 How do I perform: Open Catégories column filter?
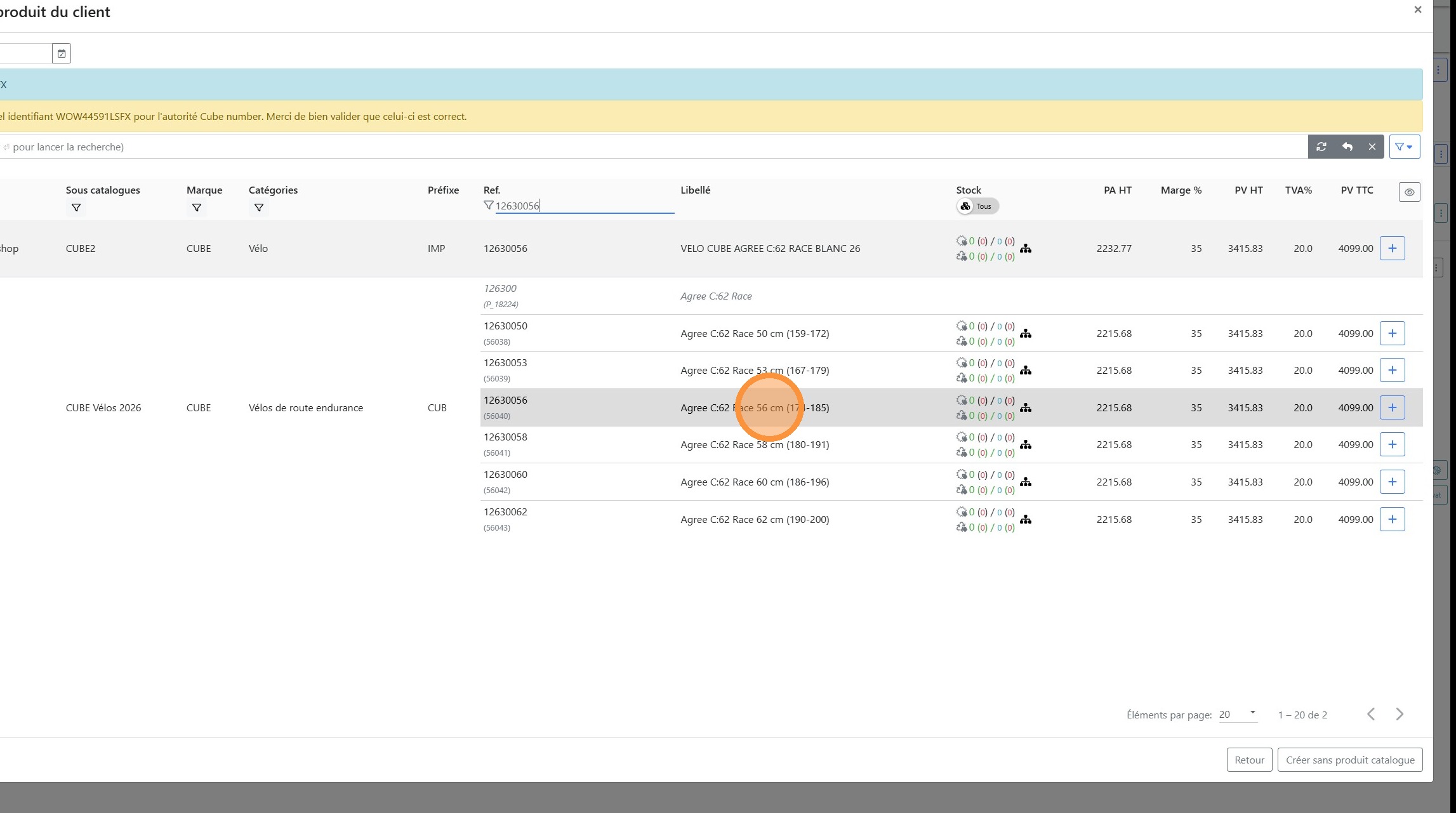259,208
